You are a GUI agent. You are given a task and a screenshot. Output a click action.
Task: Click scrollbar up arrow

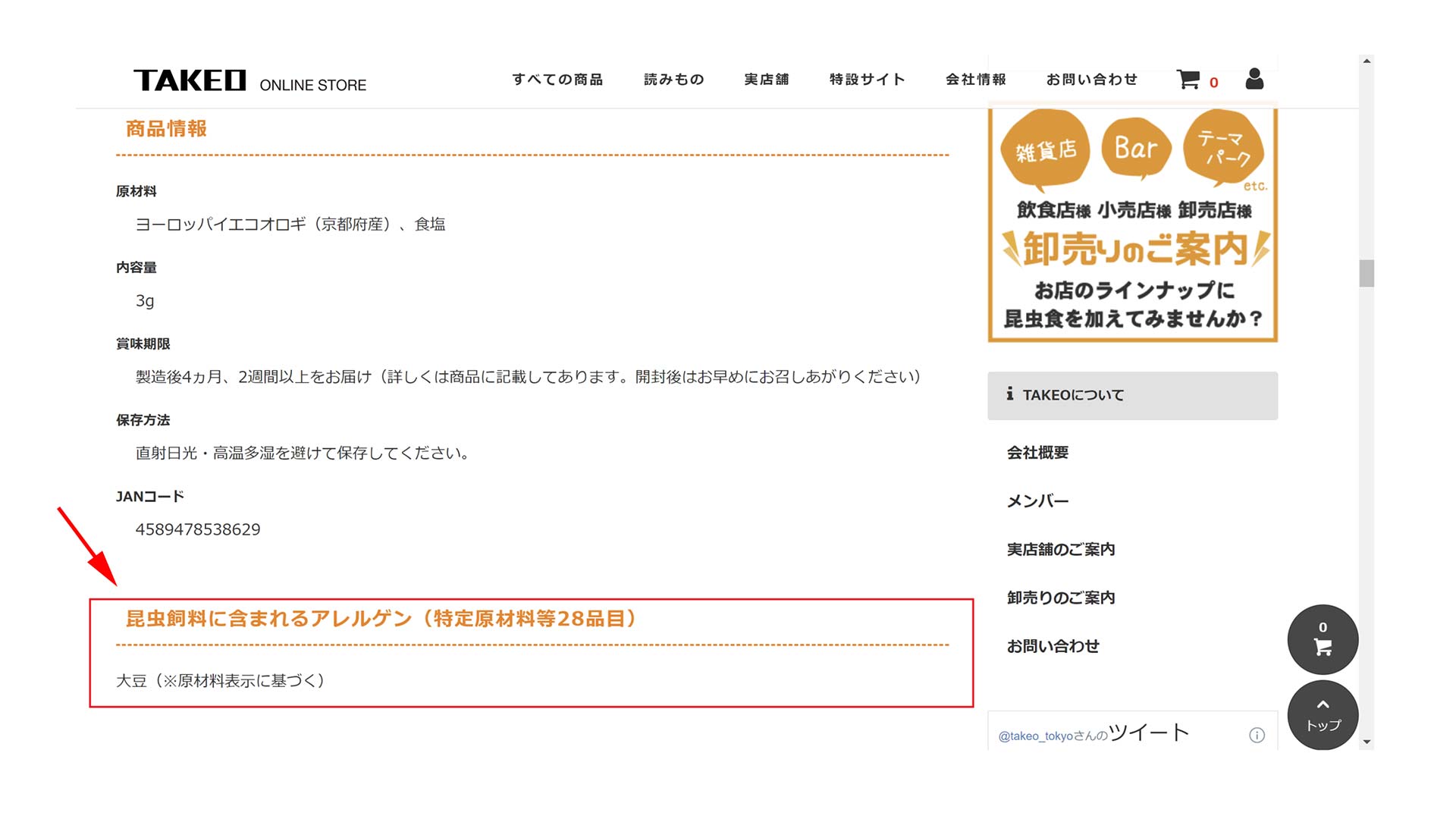click(x=1367, y=61)
